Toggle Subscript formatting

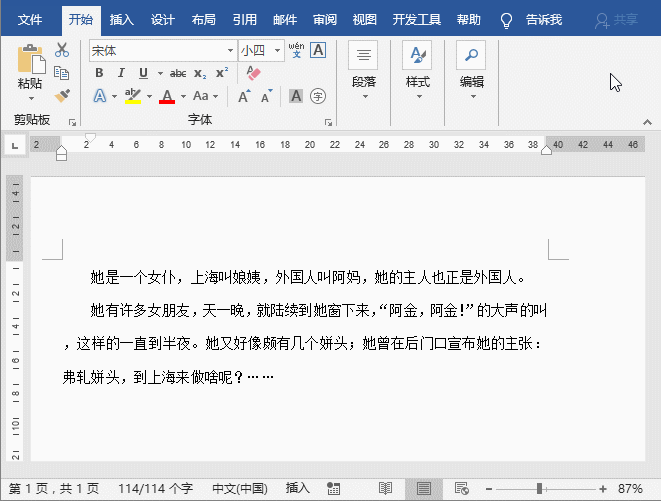point(200,73)
